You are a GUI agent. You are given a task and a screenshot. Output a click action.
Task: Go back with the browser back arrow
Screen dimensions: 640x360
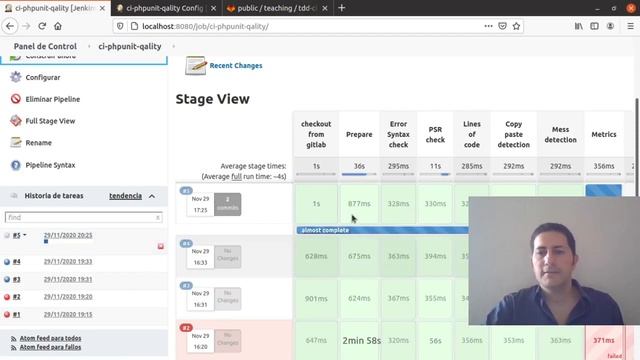pyautogui.click(x=10, y=26)
